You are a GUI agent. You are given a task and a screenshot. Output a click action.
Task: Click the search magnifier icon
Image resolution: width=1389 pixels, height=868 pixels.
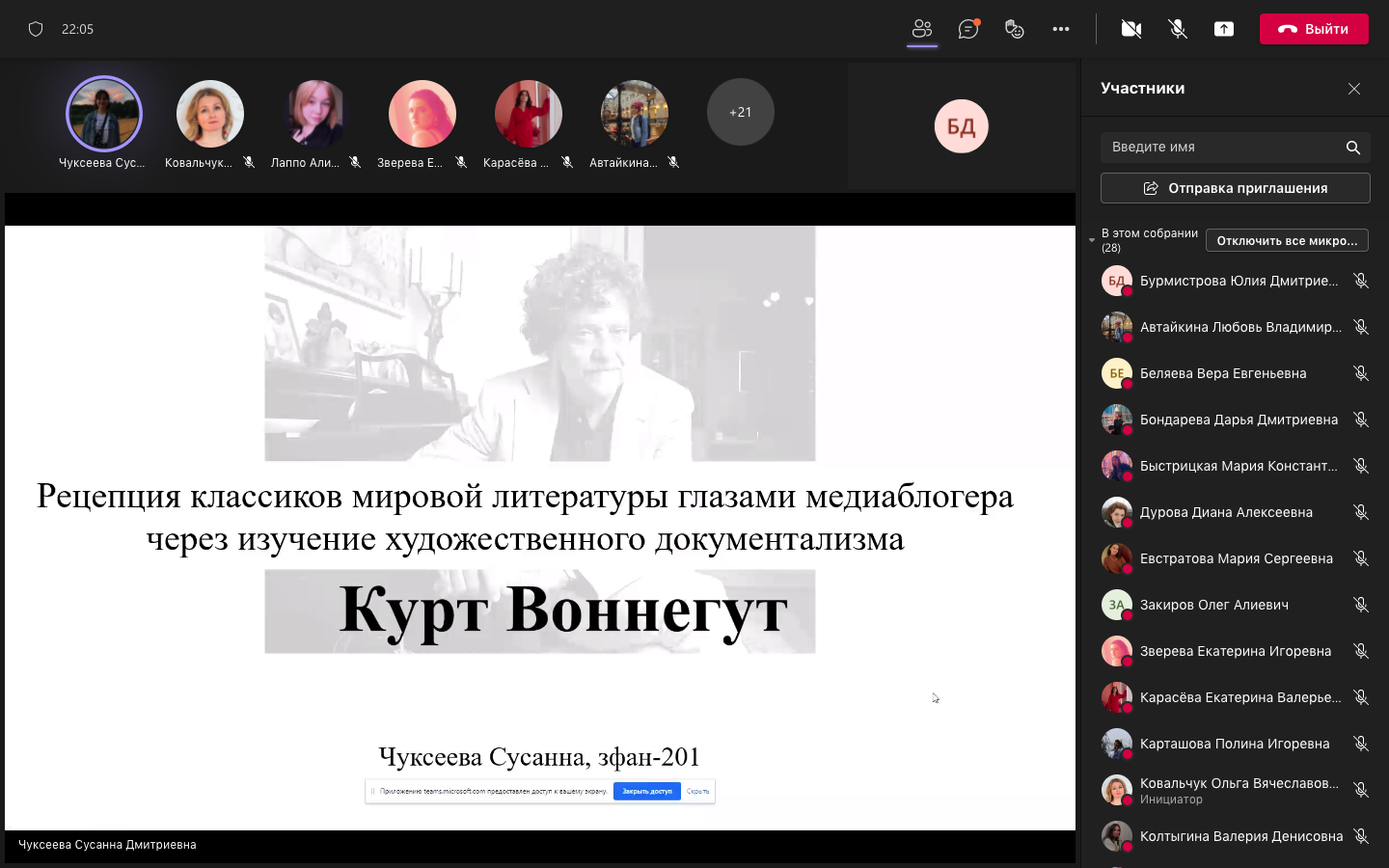pyautogui.click(x=1353, y=148)
